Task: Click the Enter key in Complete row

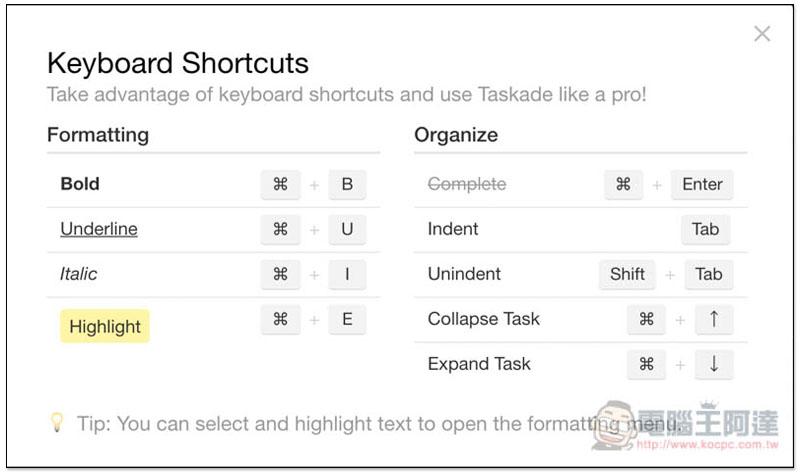Action: coord(702,184)
